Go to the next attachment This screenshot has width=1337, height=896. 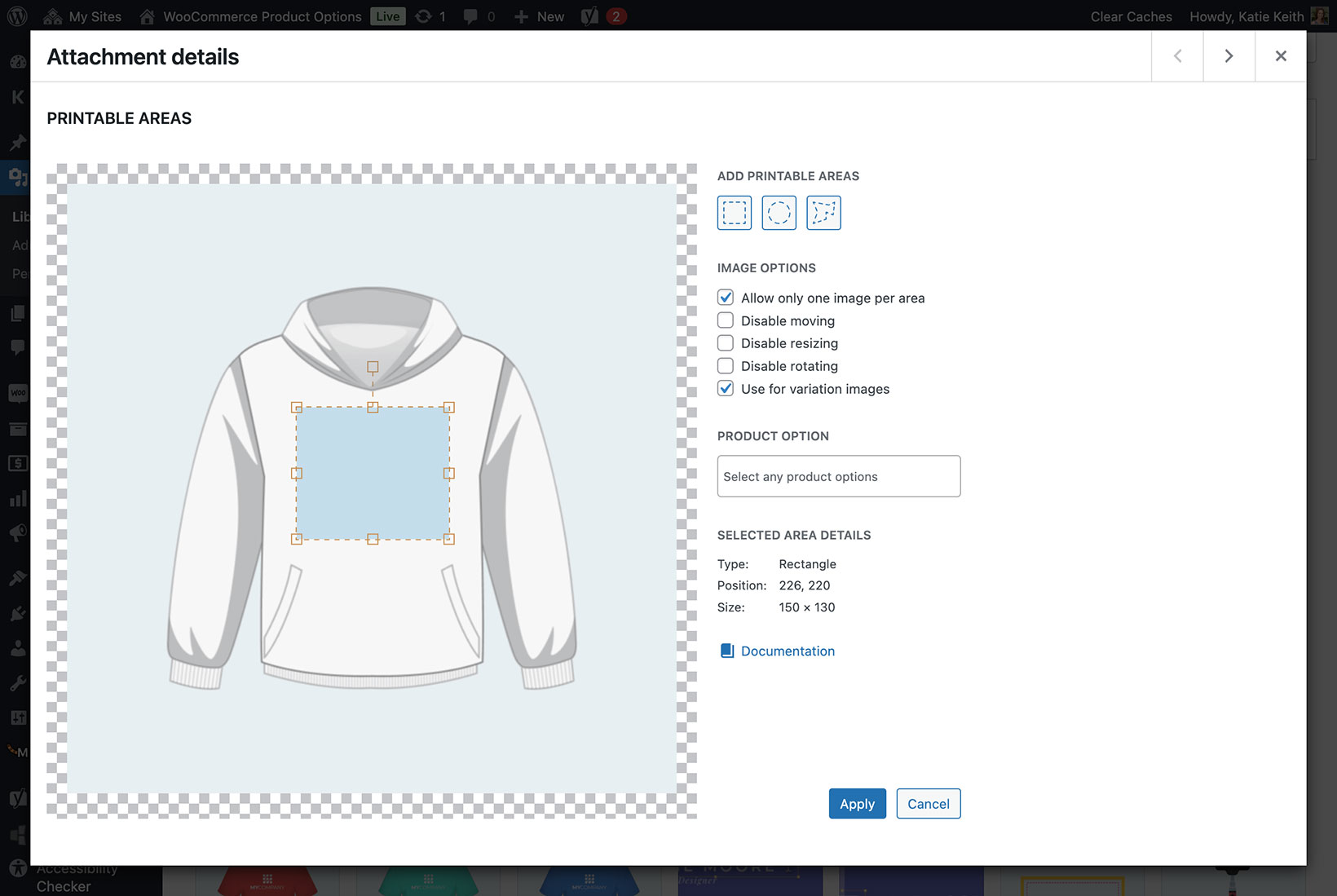coord(1229,55)
